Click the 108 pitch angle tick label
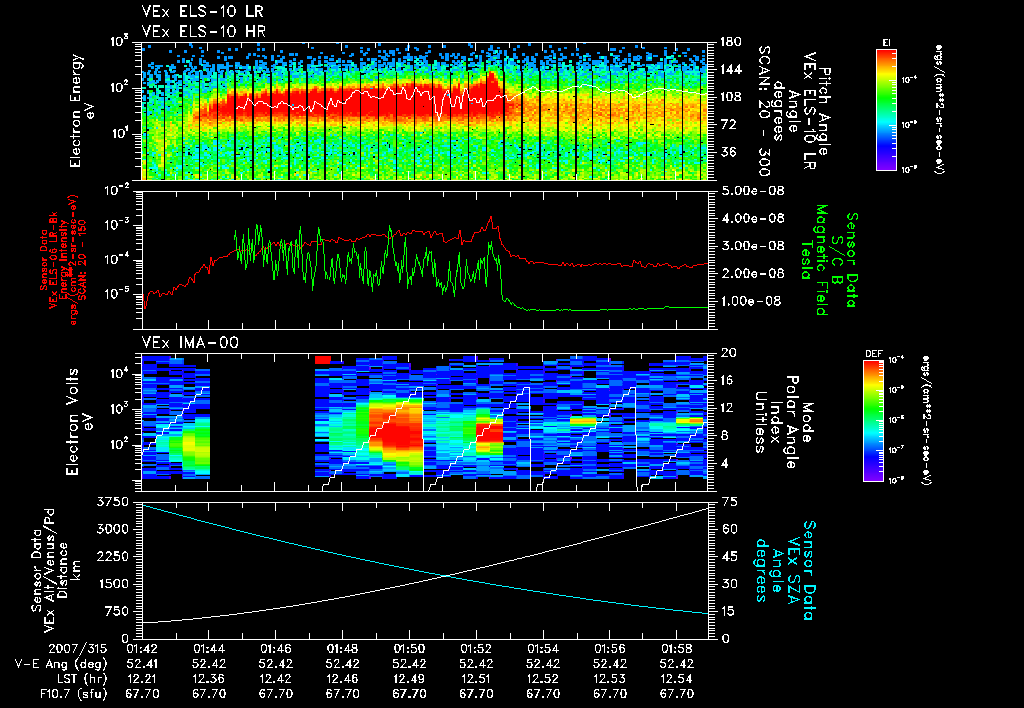Image resolution: width=1024 pixels, height=708 pixels. tap(731, 97)
